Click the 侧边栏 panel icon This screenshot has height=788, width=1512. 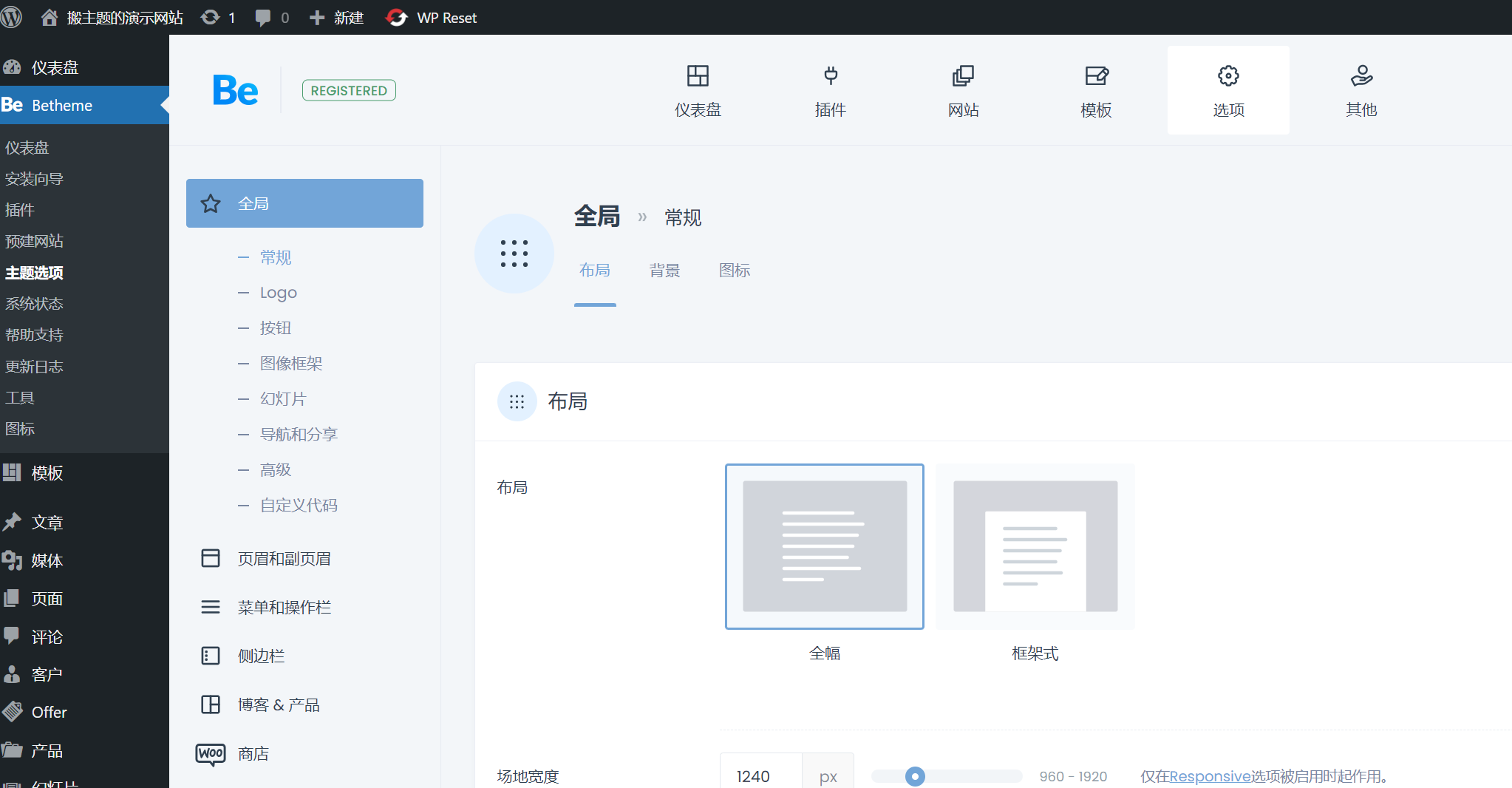211,656
